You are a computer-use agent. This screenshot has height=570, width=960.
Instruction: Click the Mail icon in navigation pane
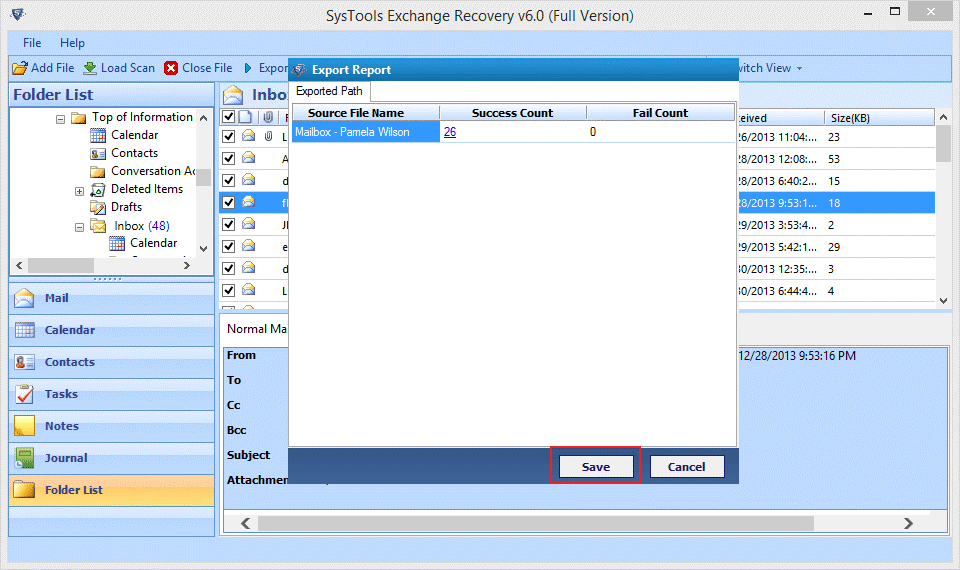(24, 298)
